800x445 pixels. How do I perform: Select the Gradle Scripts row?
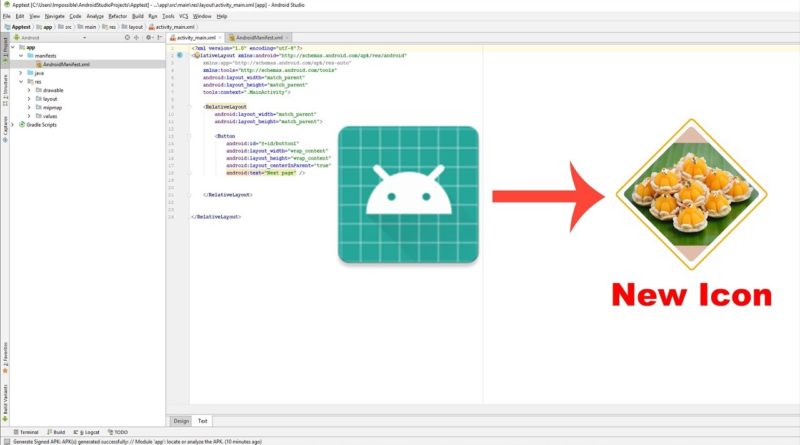pos(87,125)
